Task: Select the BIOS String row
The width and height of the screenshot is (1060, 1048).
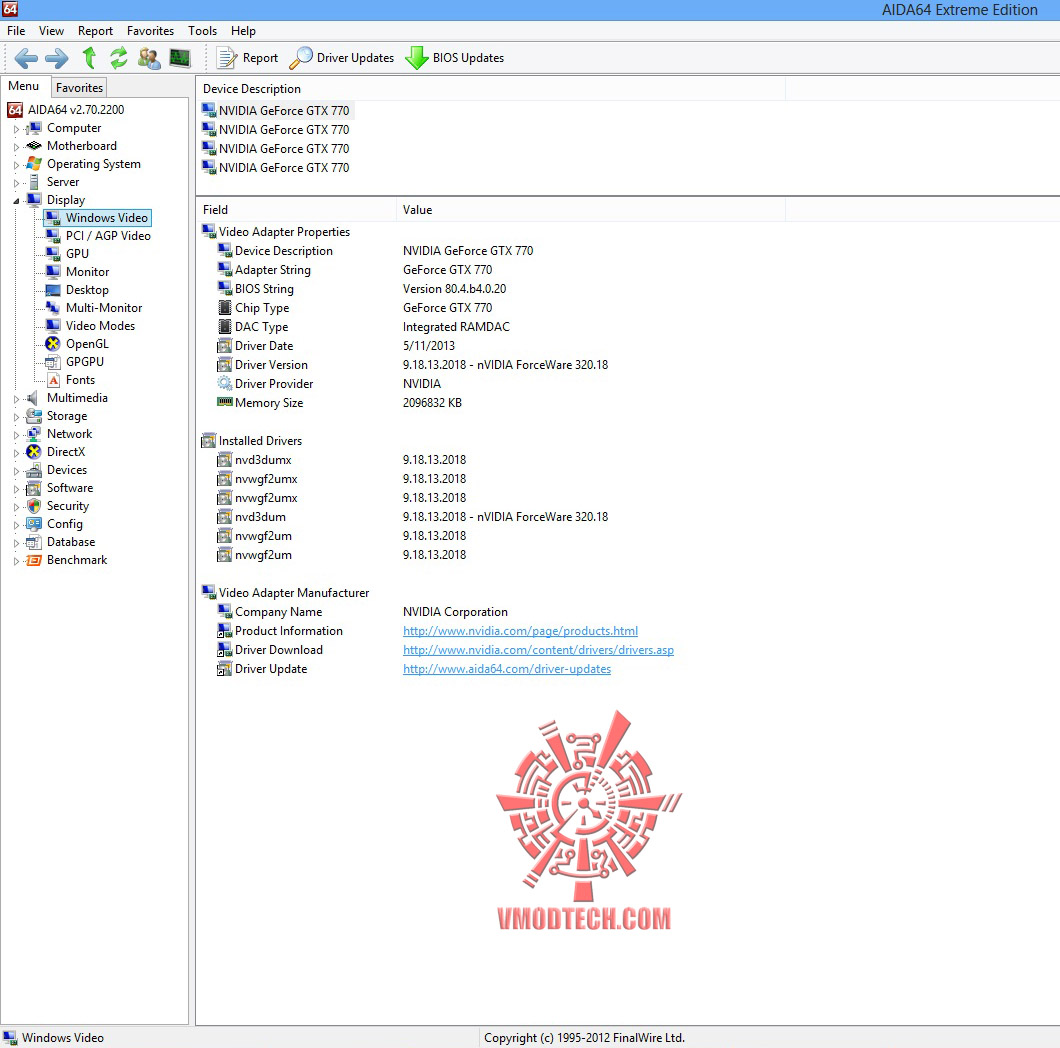Action: point(362,289)
